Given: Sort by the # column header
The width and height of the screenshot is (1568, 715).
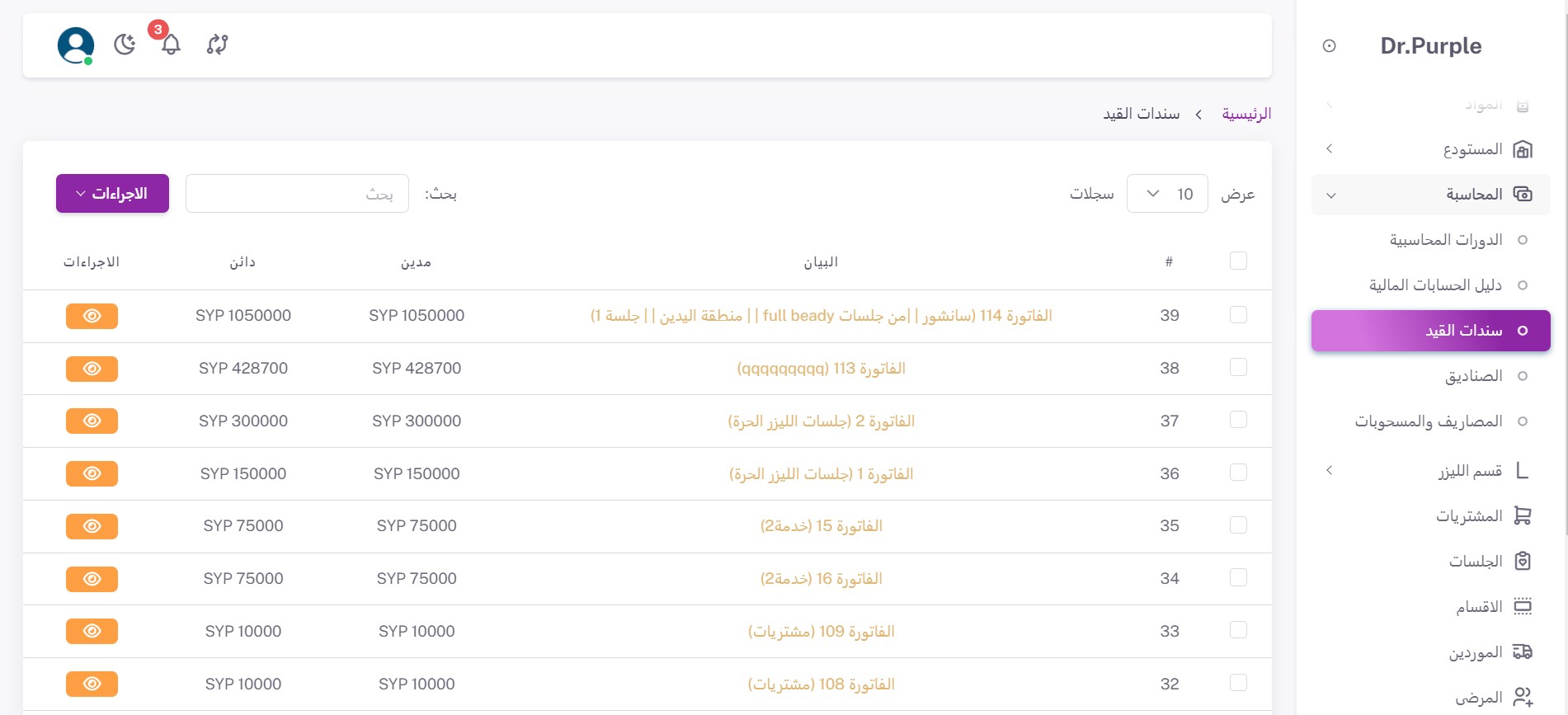Looking at the screenshot, I should 1169,261.
